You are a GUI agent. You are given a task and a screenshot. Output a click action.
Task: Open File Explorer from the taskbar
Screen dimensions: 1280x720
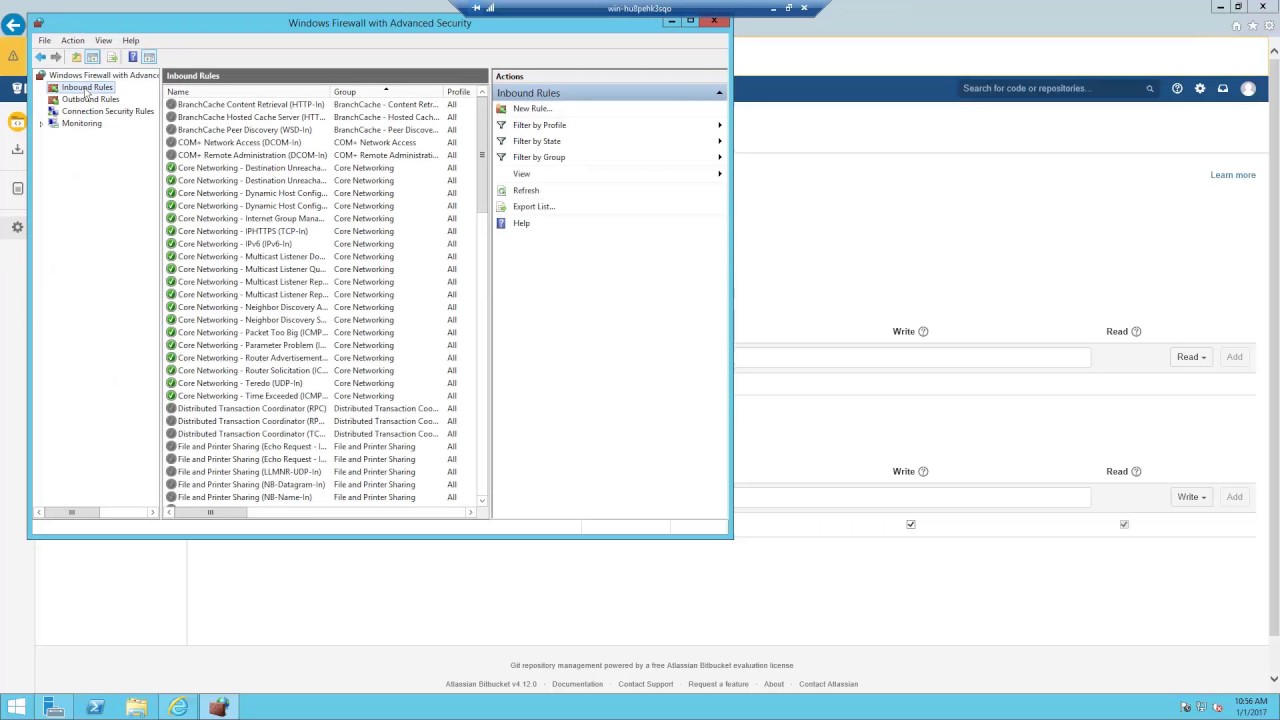click(136, 707)
